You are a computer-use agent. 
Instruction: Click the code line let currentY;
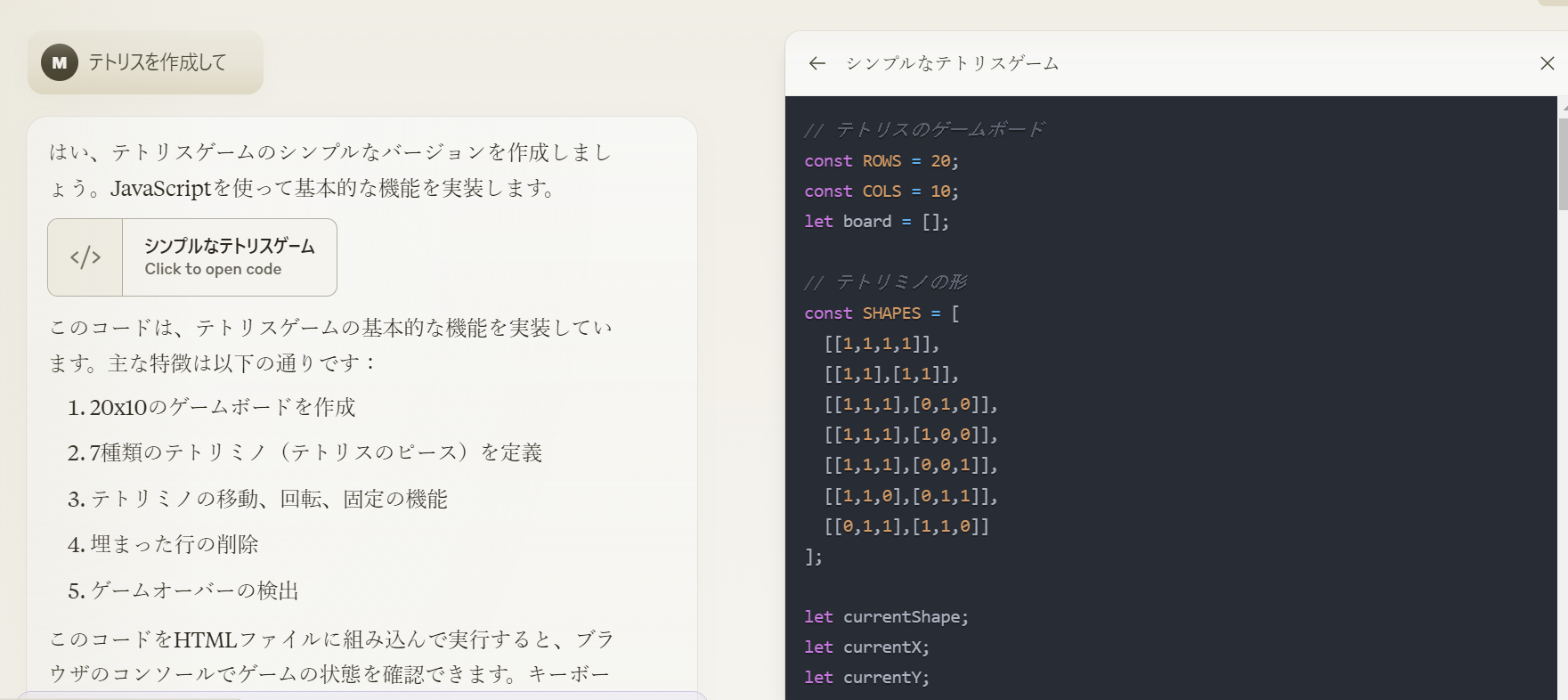(866, 678)
